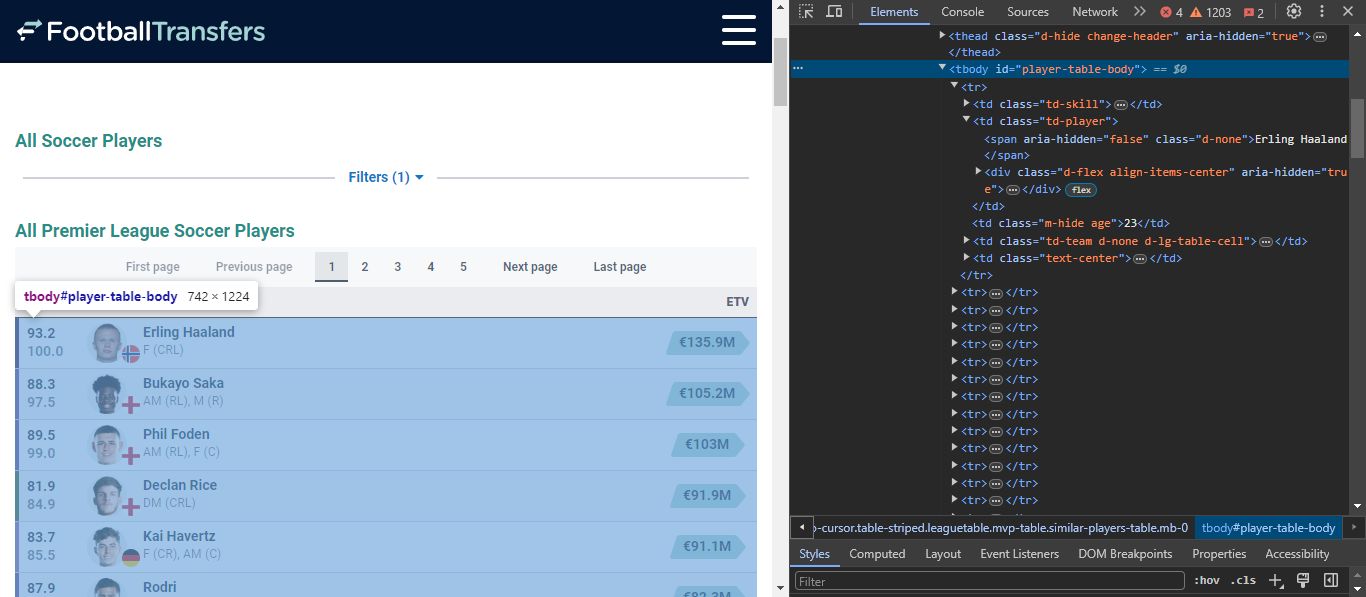The width and height of the screenshot is (1366, 597).
Task: Click the €135.9M ETV value badge
Action: click(707, 343)
